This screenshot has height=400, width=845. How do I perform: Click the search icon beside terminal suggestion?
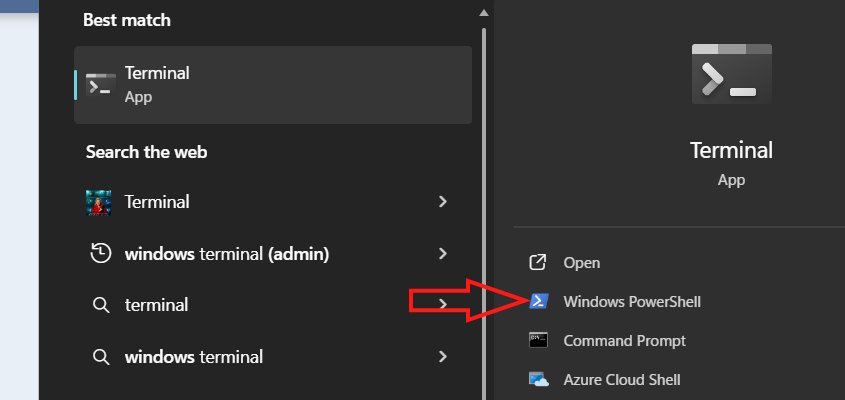[x=101, y=305]
